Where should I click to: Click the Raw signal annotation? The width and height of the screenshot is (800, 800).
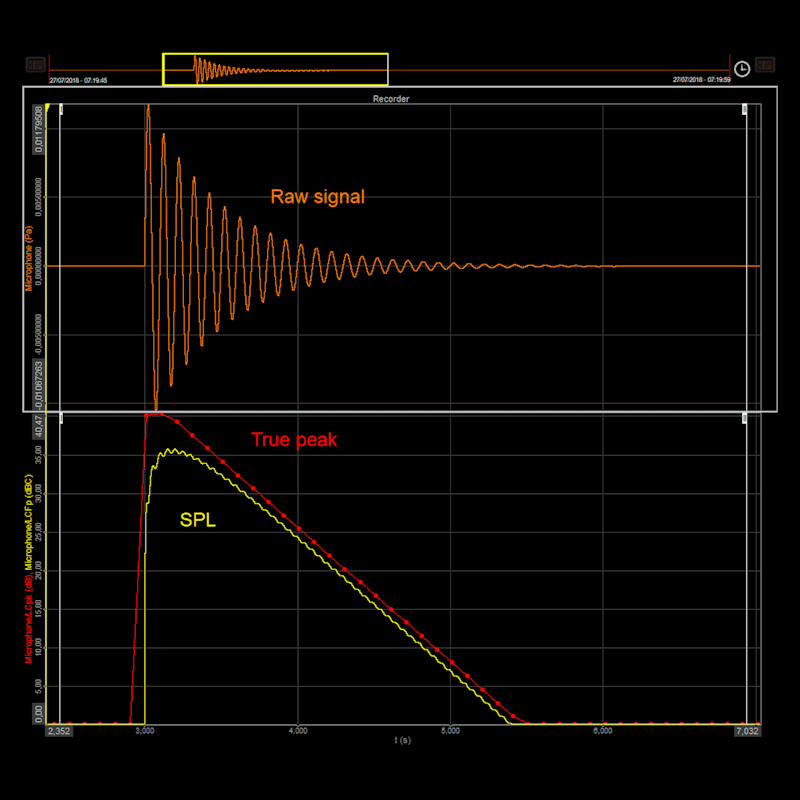(317, 196)
